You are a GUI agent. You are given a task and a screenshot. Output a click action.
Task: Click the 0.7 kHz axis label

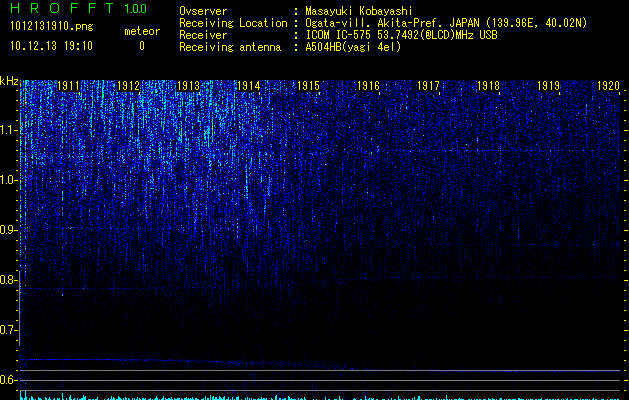[x=8, y=330]
